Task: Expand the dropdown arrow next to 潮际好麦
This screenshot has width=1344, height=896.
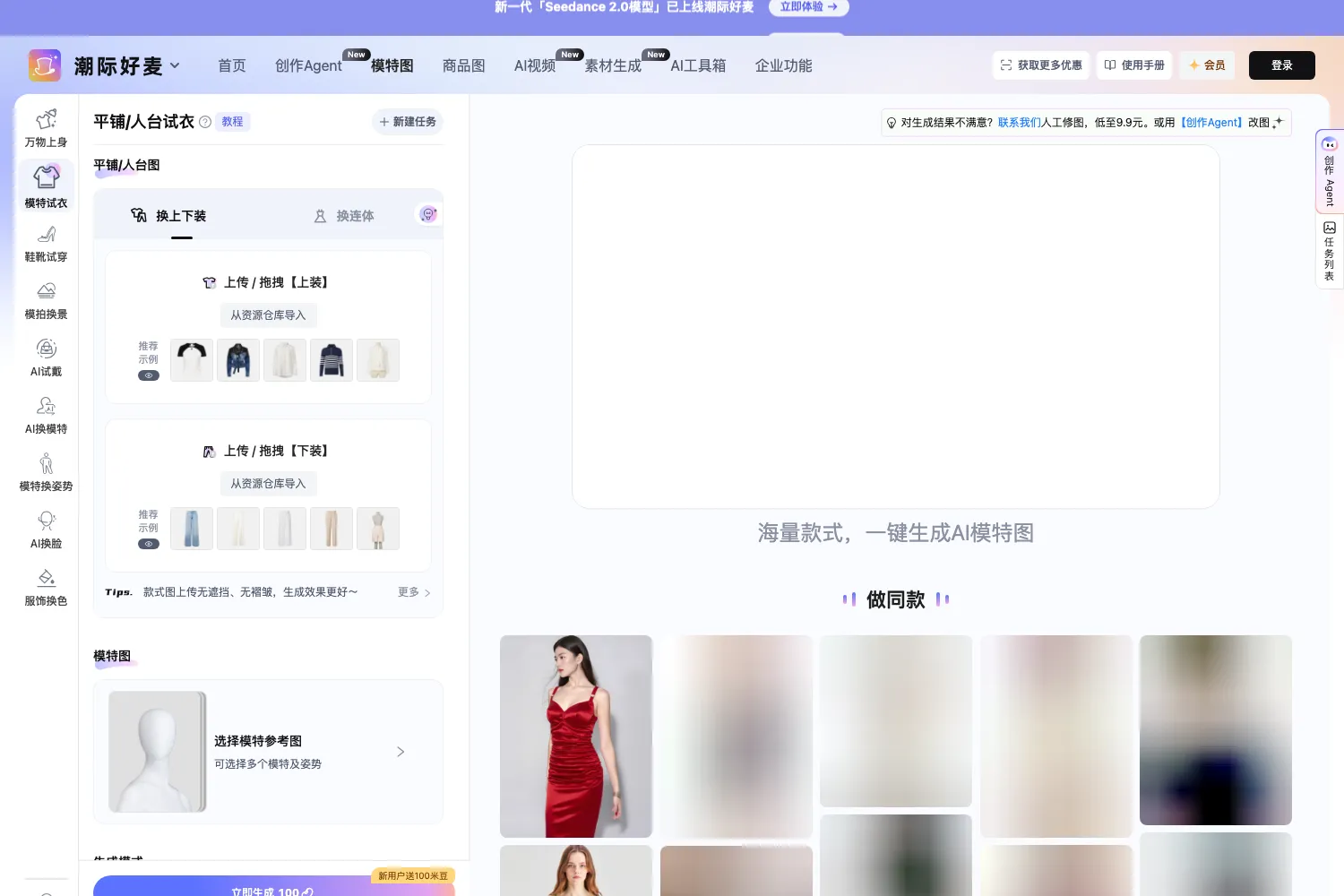Action: 175,65
